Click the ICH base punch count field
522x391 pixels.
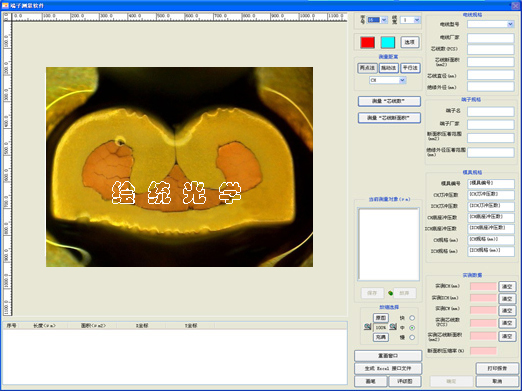coord(491,229)
